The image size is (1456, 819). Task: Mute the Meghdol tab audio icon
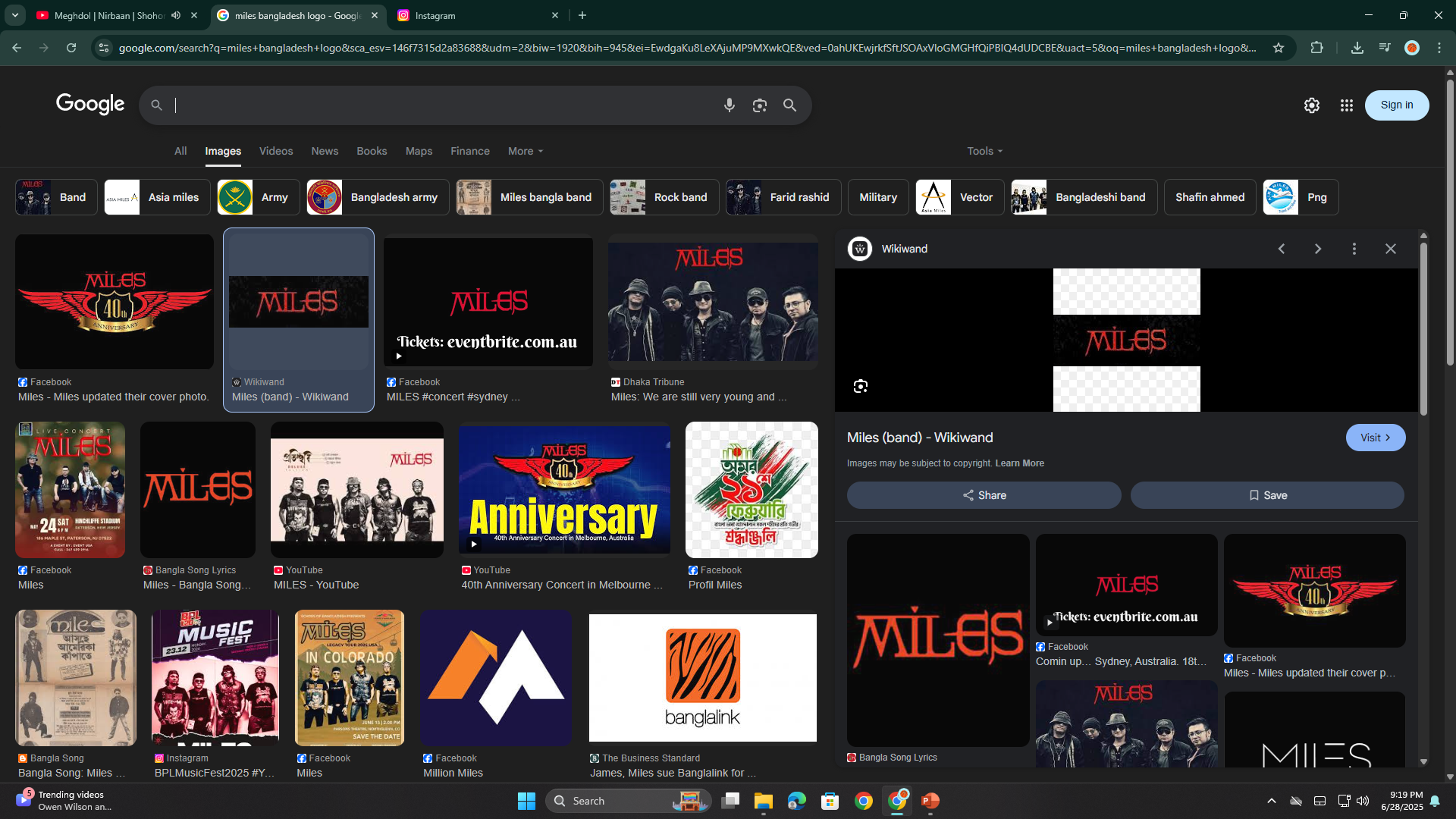(x=176, y=15)
